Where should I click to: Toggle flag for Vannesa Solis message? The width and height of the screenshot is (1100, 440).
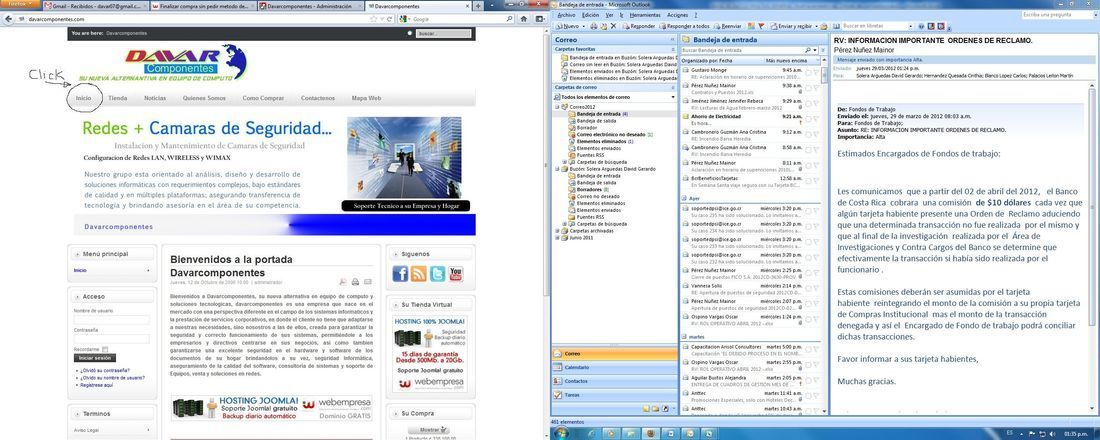[816, 288]
